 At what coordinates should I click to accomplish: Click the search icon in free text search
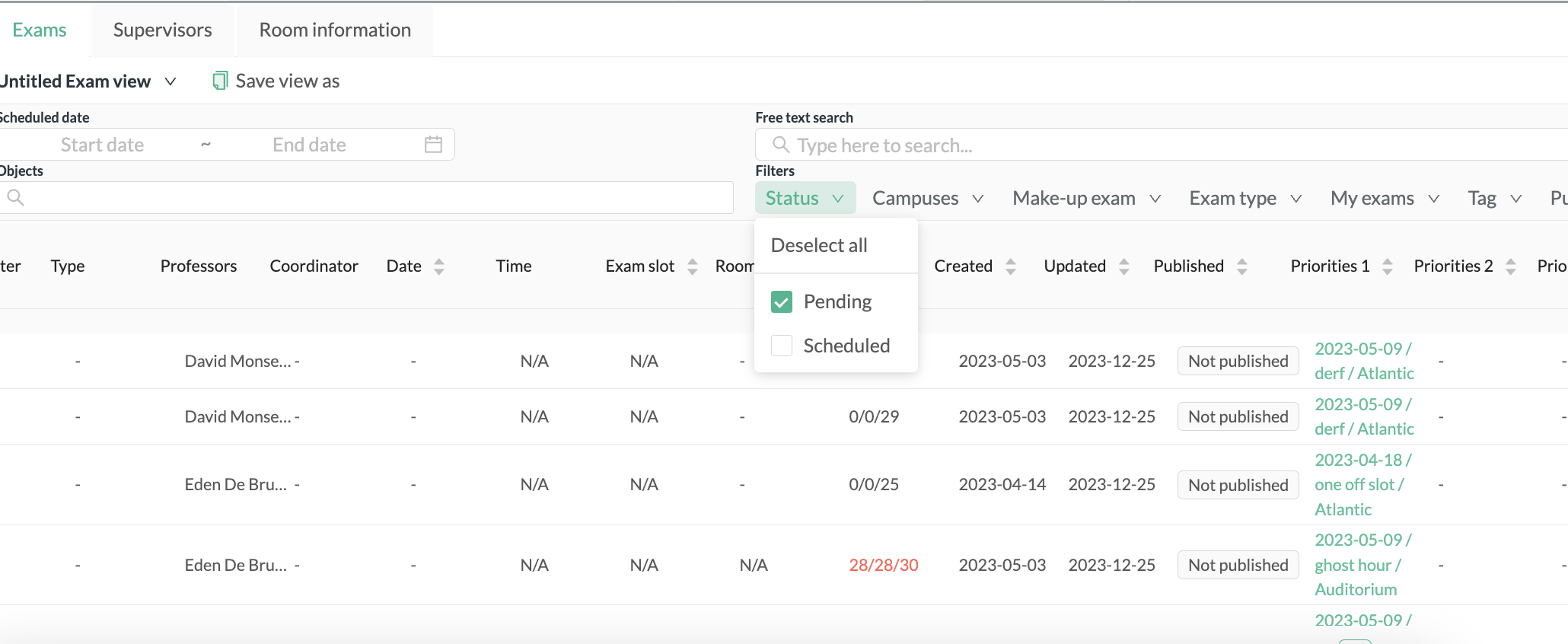click(780, 145)
